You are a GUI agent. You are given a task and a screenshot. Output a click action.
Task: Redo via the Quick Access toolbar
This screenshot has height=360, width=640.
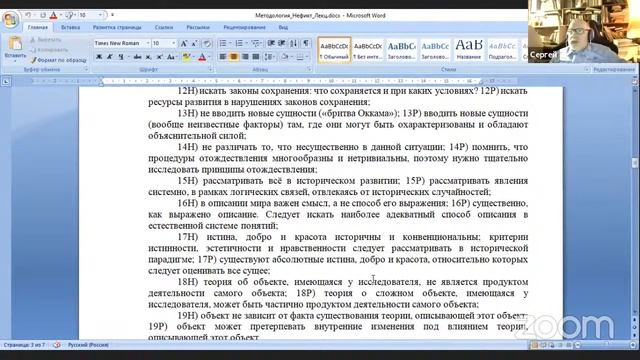click(x=42, y=15)
